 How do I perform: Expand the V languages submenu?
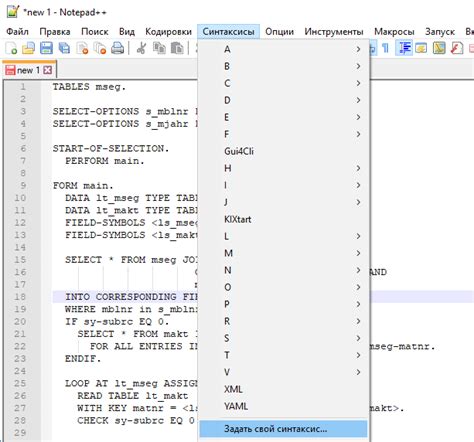click(283, 372)
